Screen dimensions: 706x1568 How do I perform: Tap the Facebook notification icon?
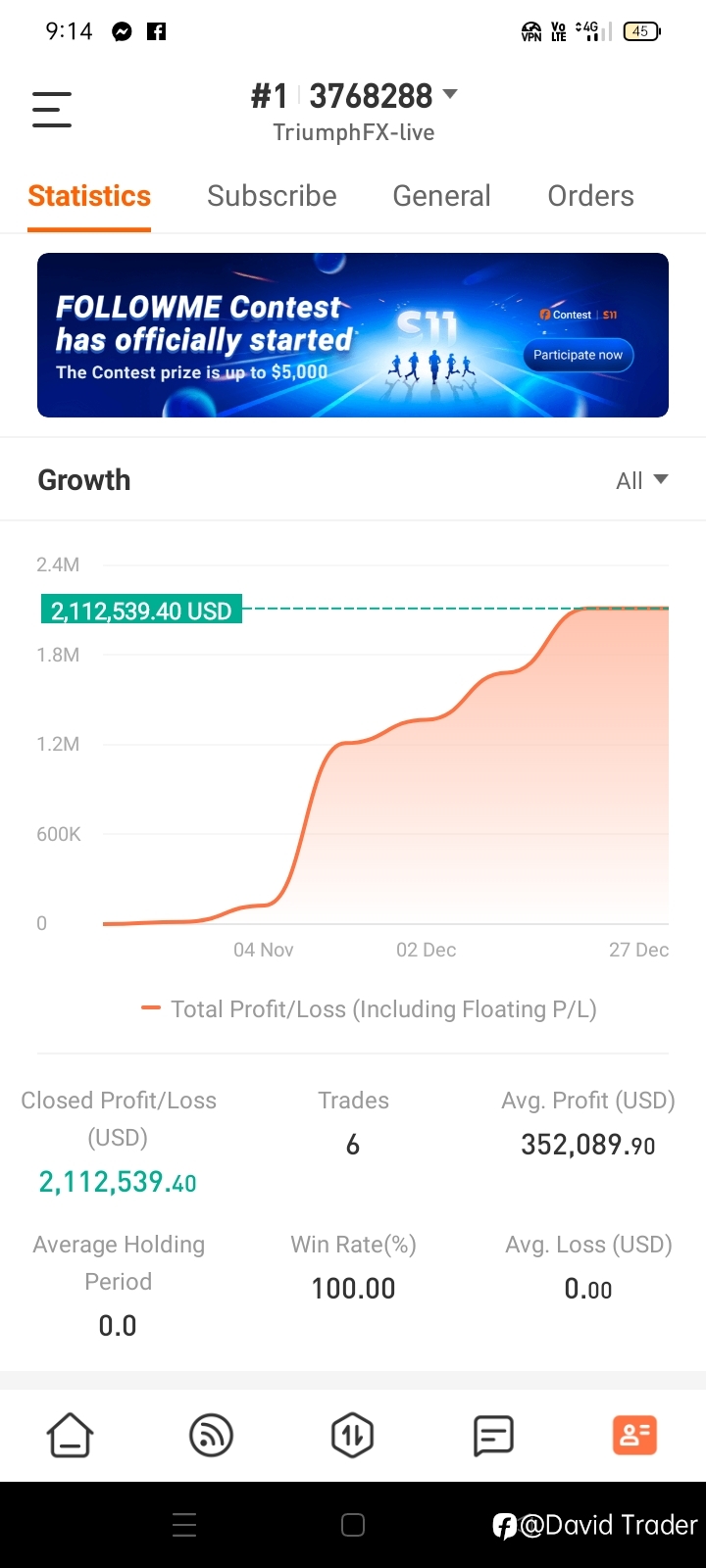tap(157, 31)
